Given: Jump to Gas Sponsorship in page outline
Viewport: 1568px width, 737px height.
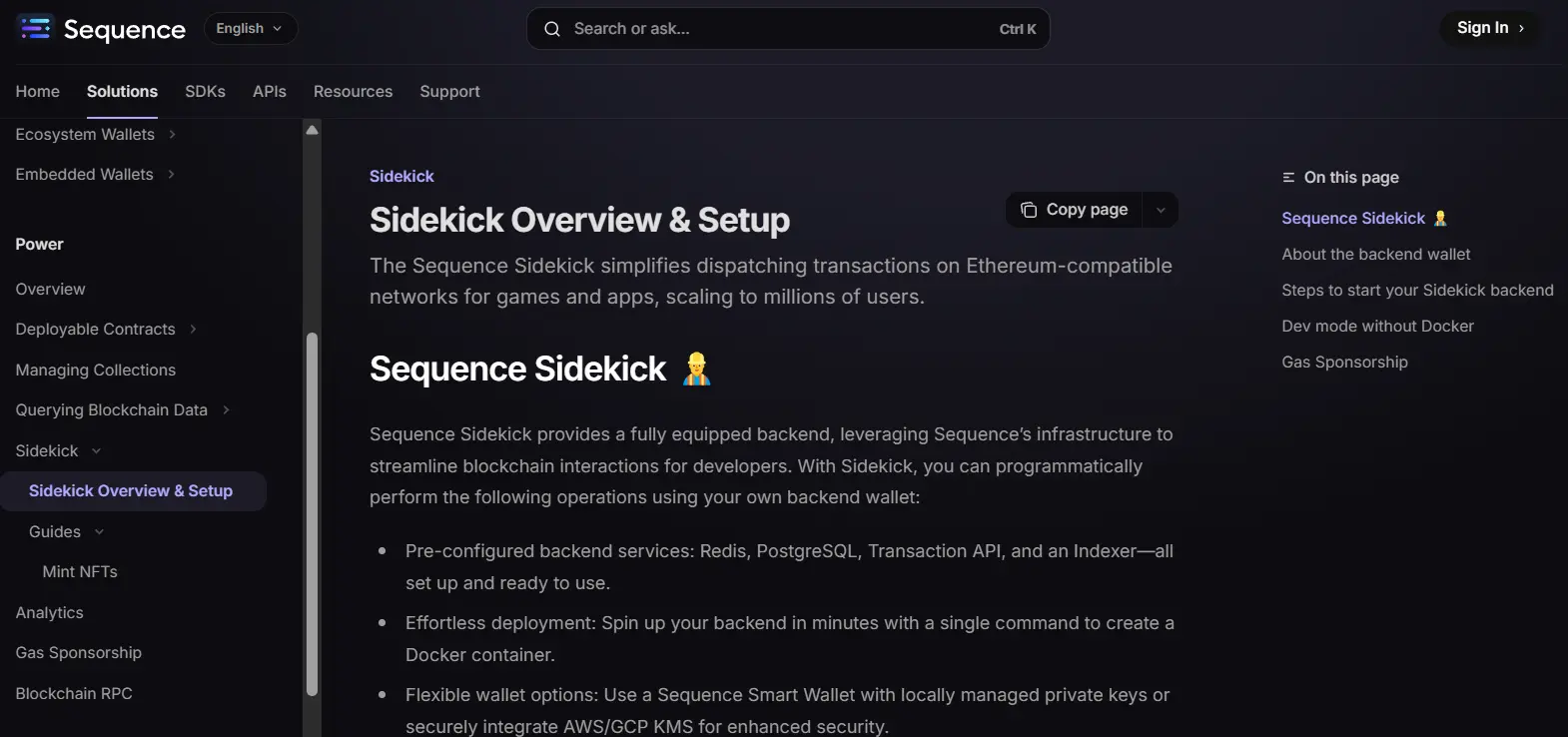Looking at the screenshot, I should click(x=1344, y=362).
